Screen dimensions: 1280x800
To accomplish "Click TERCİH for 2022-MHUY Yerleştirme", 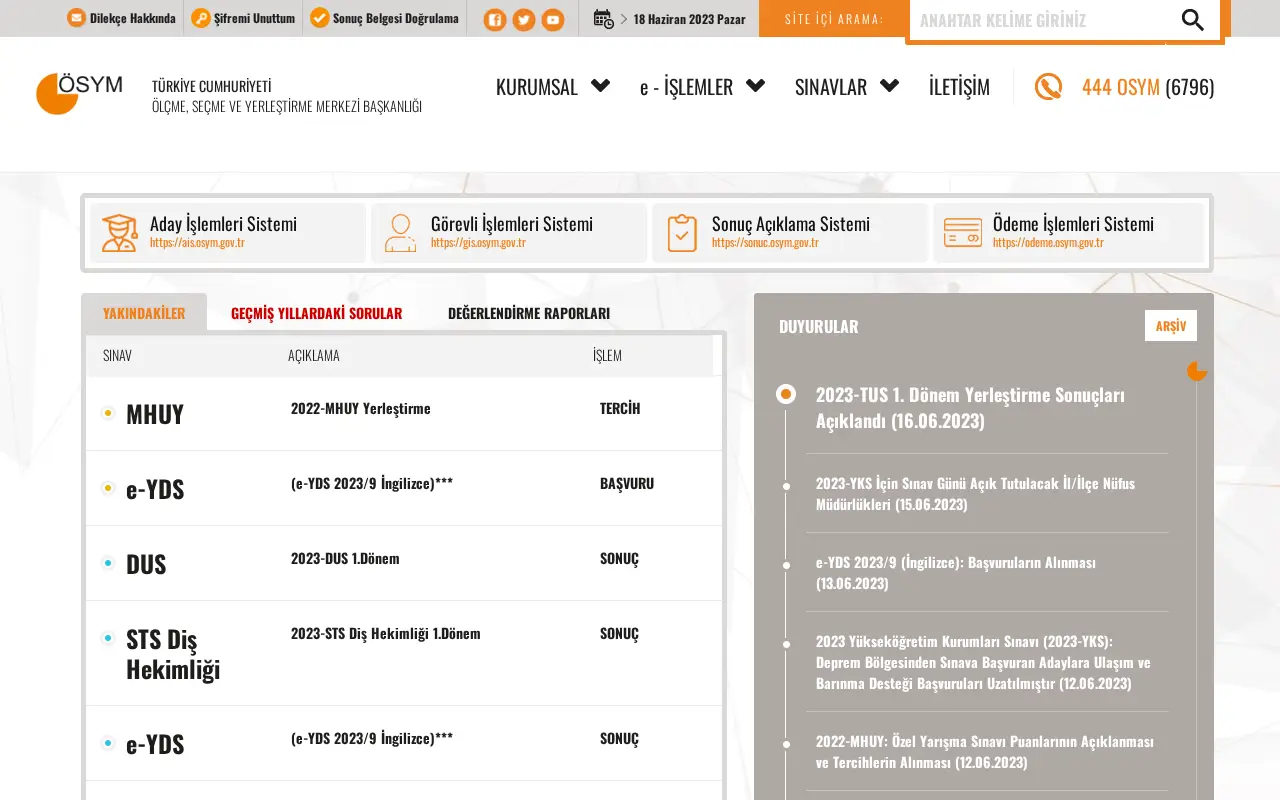I will [620, 409].
